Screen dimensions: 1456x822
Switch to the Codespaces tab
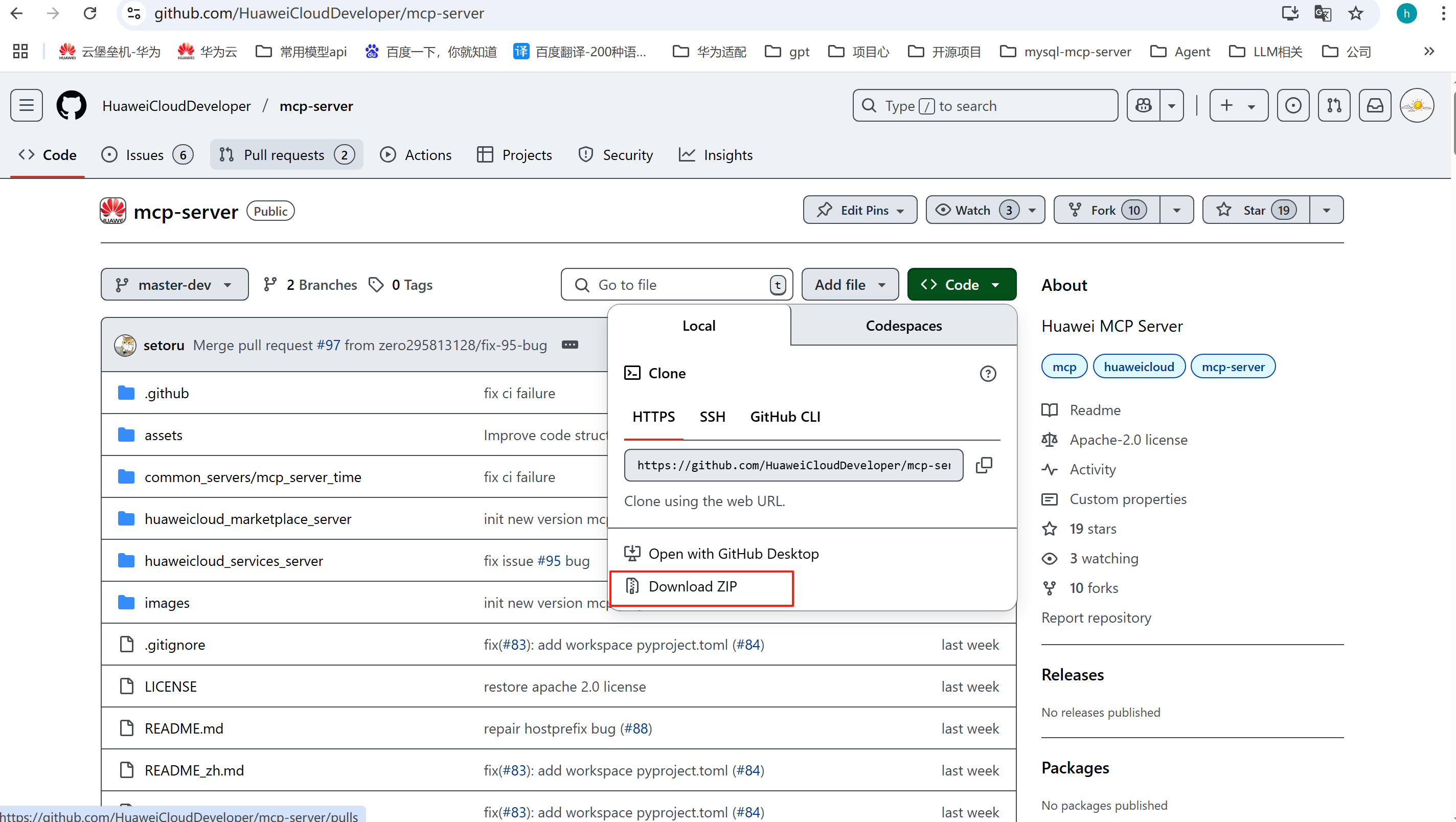click(903, 326)
